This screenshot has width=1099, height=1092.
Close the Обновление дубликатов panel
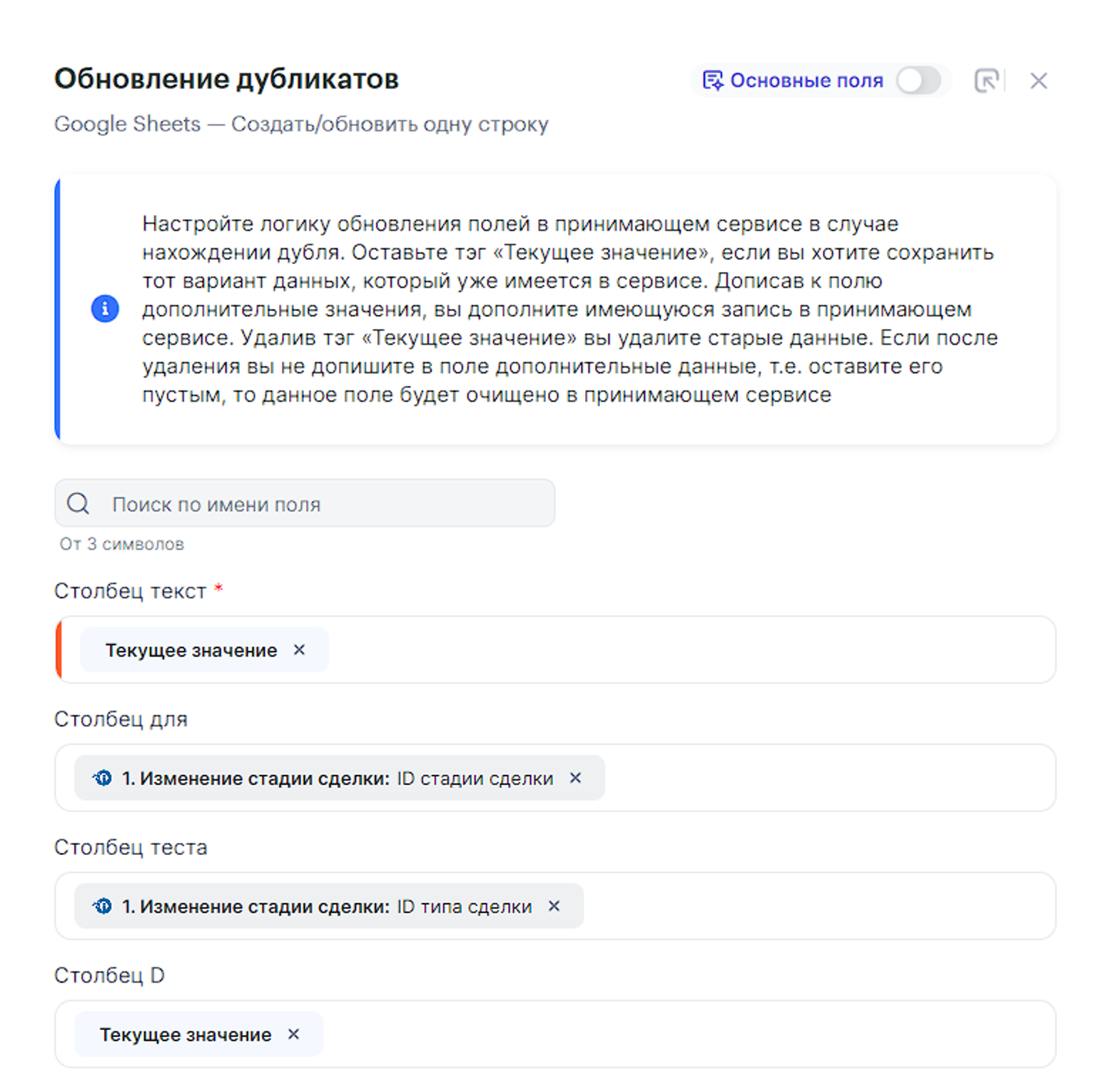[1038, 81]
